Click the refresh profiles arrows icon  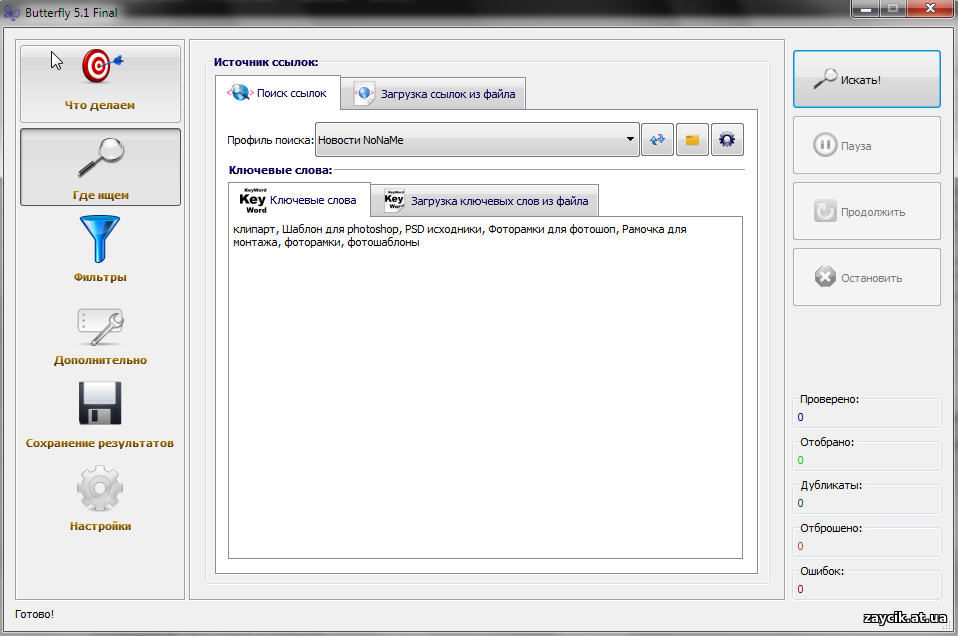pos(657,140)
